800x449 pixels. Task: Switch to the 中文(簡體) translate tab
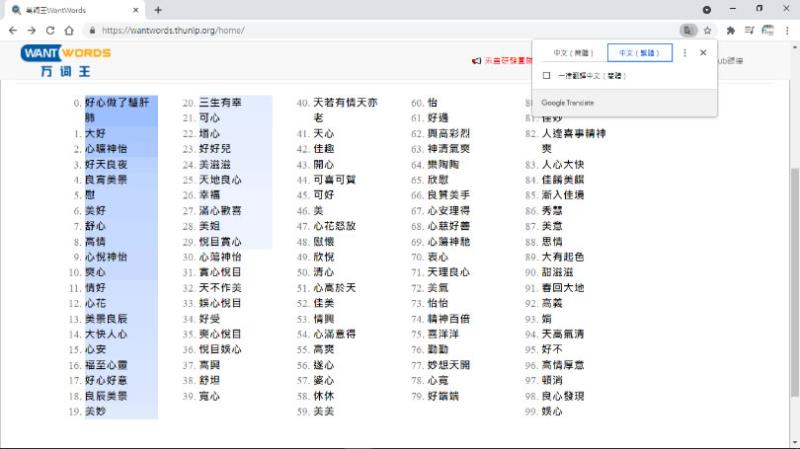[x=573, y=53]
